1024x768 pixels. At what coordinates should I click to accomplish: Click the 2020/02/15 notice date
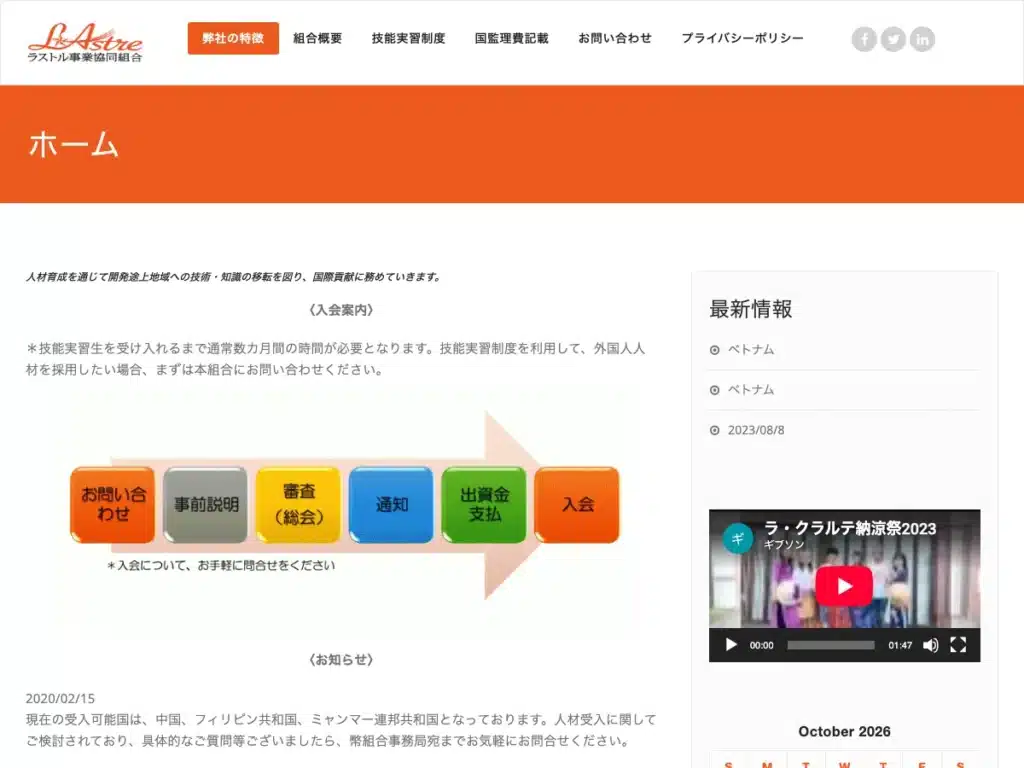[x=60, y=698]
